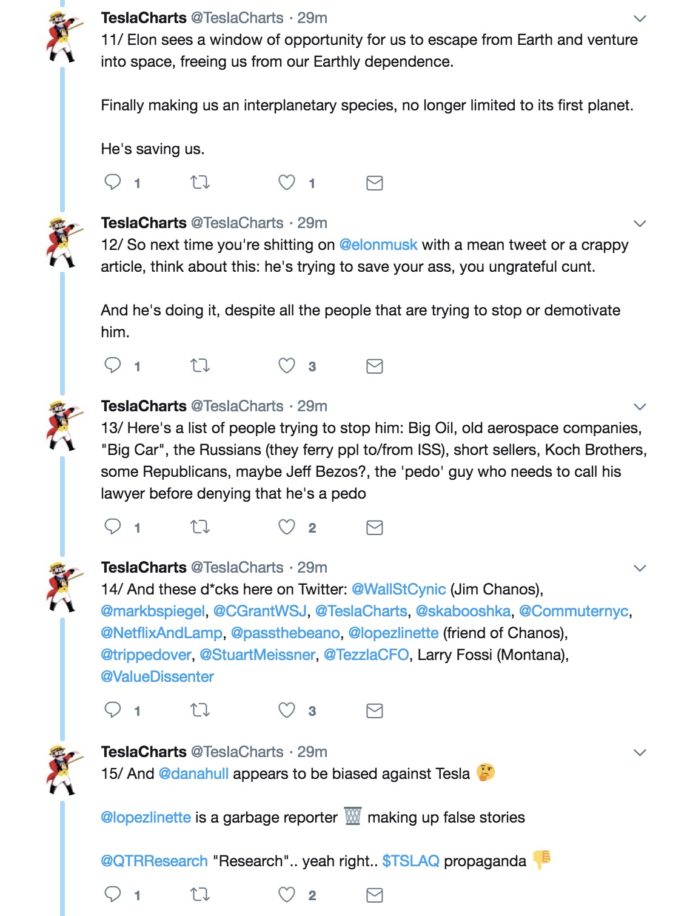Follow the $TSLAQ cashtag link
Image resolution: width=687 pixels, height=916 pixels.
[410, 861]
